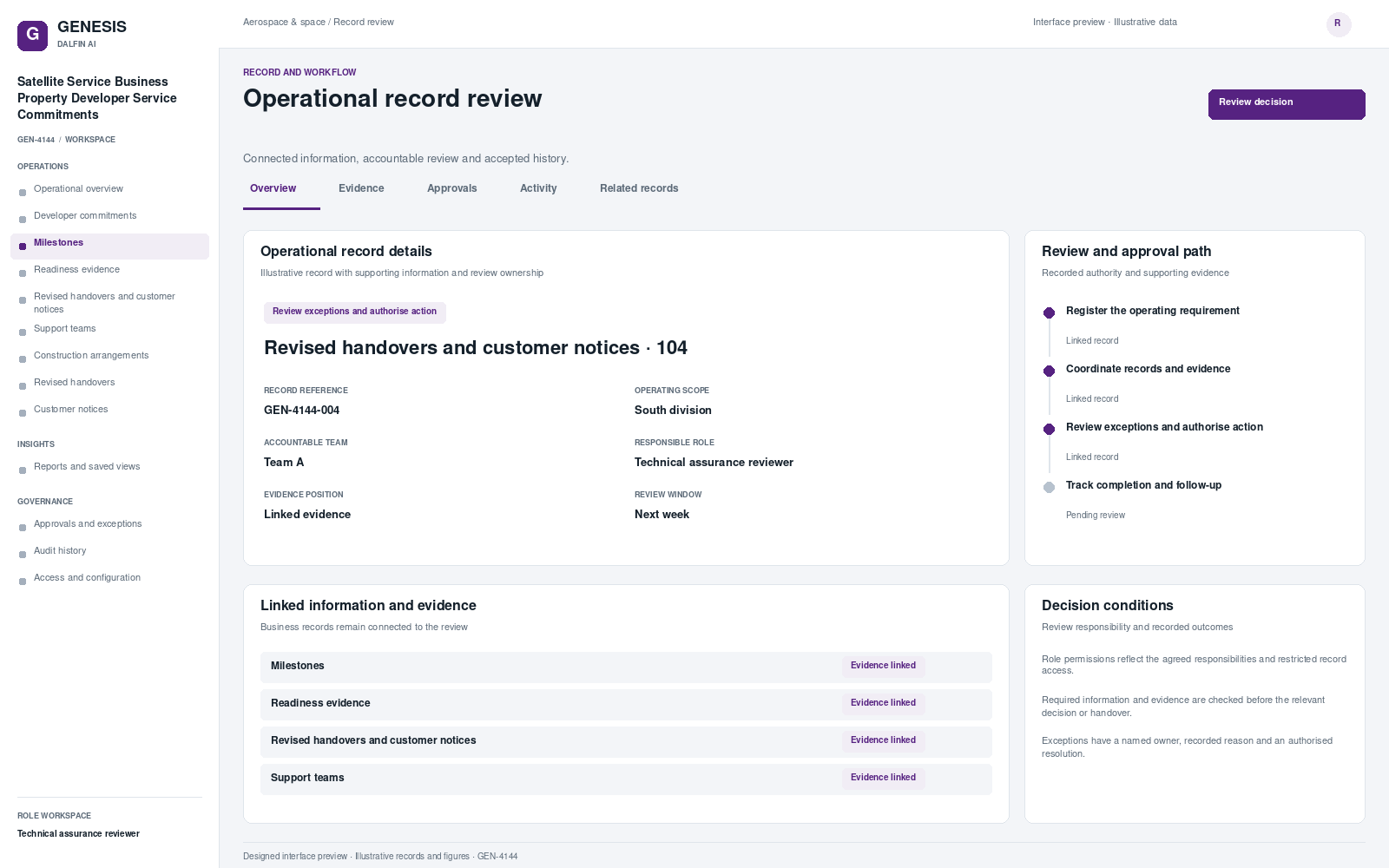This screenshot has height=868, width=1389.
Task: Switch to the Evidence tab
Action: [x=361, y=188]
